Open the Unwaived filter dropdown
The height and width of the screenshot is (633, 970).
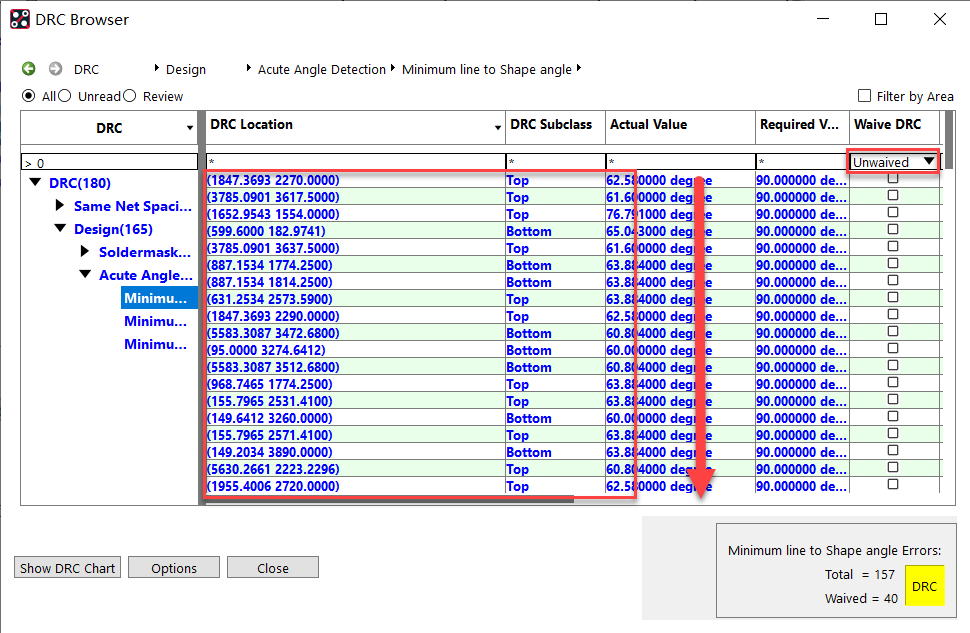929,162
